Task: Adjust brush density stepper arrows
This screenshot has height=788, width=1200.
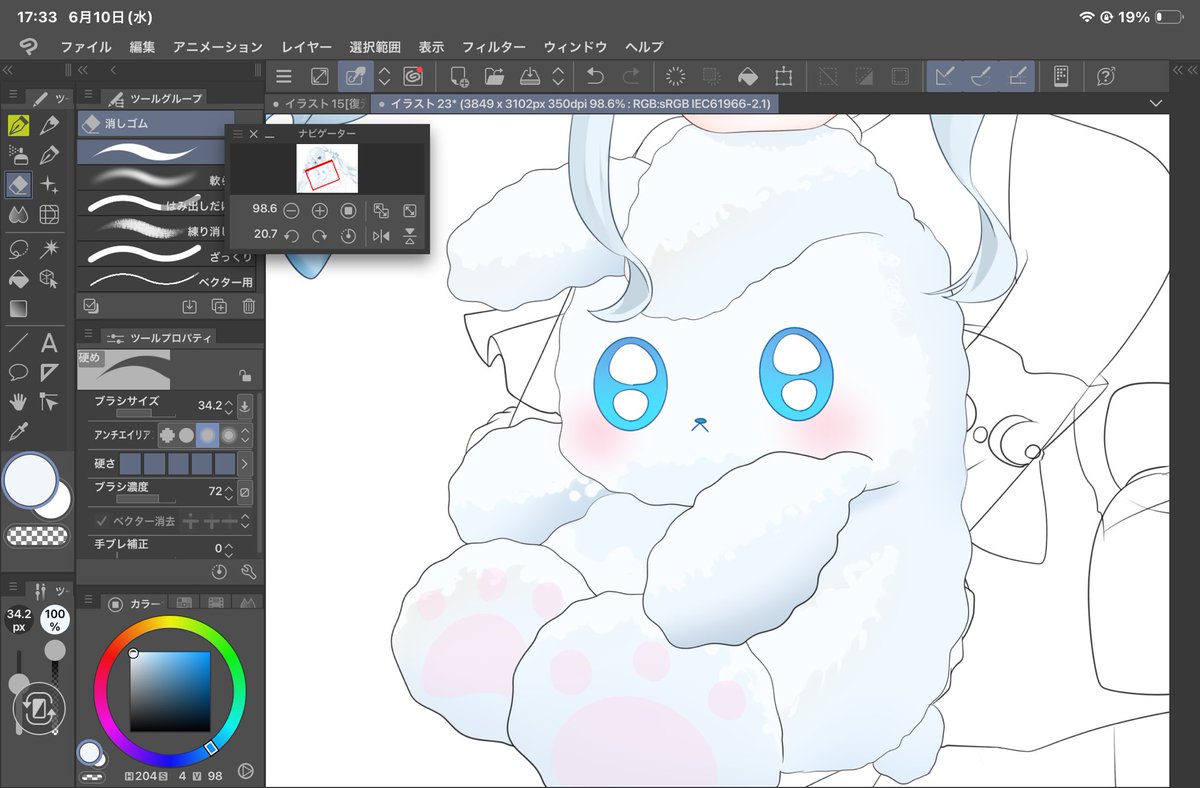Action: (x=229, y=493)
